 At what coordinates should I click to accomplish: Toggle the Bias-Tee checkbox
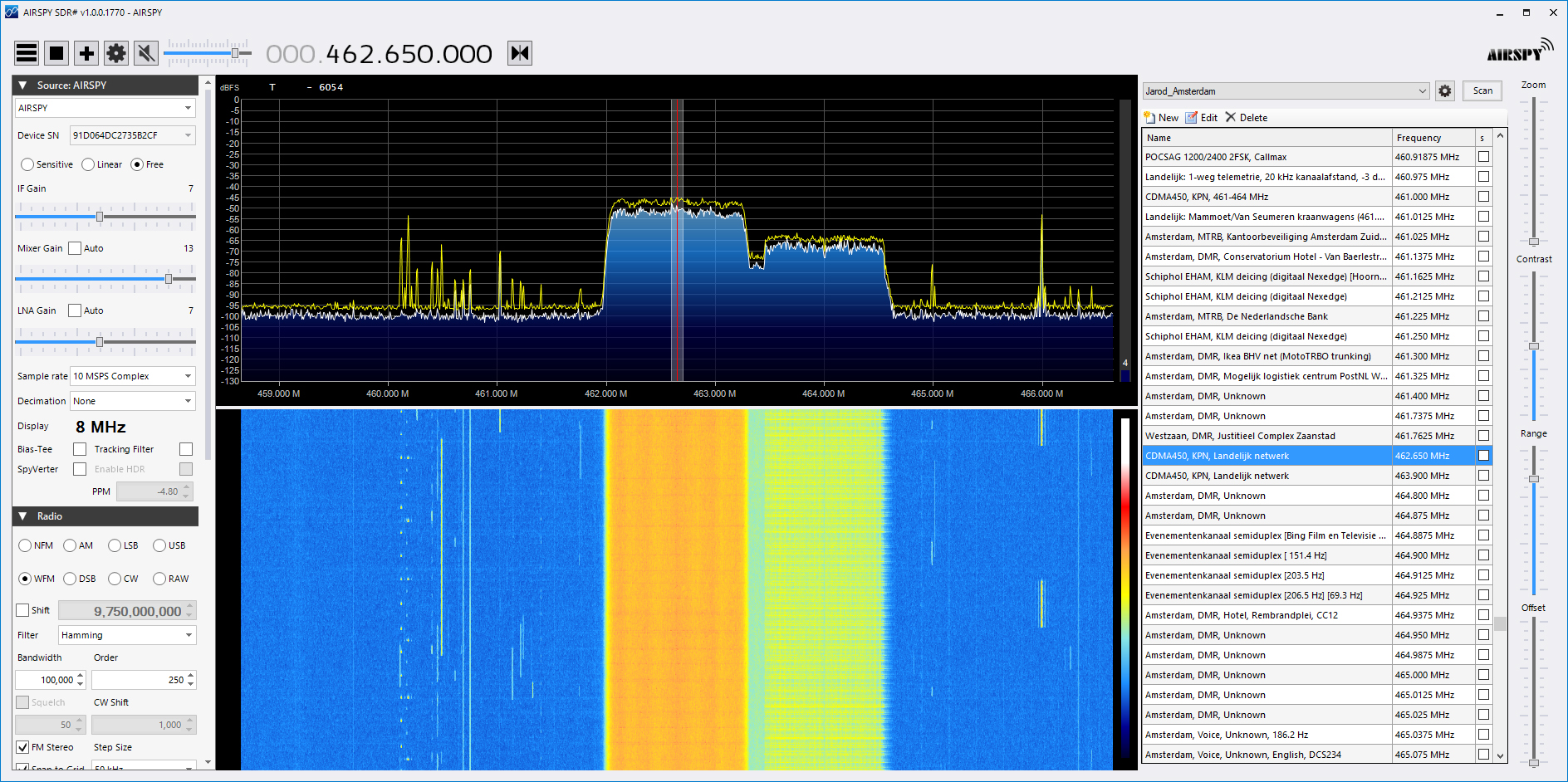(80, 449)
